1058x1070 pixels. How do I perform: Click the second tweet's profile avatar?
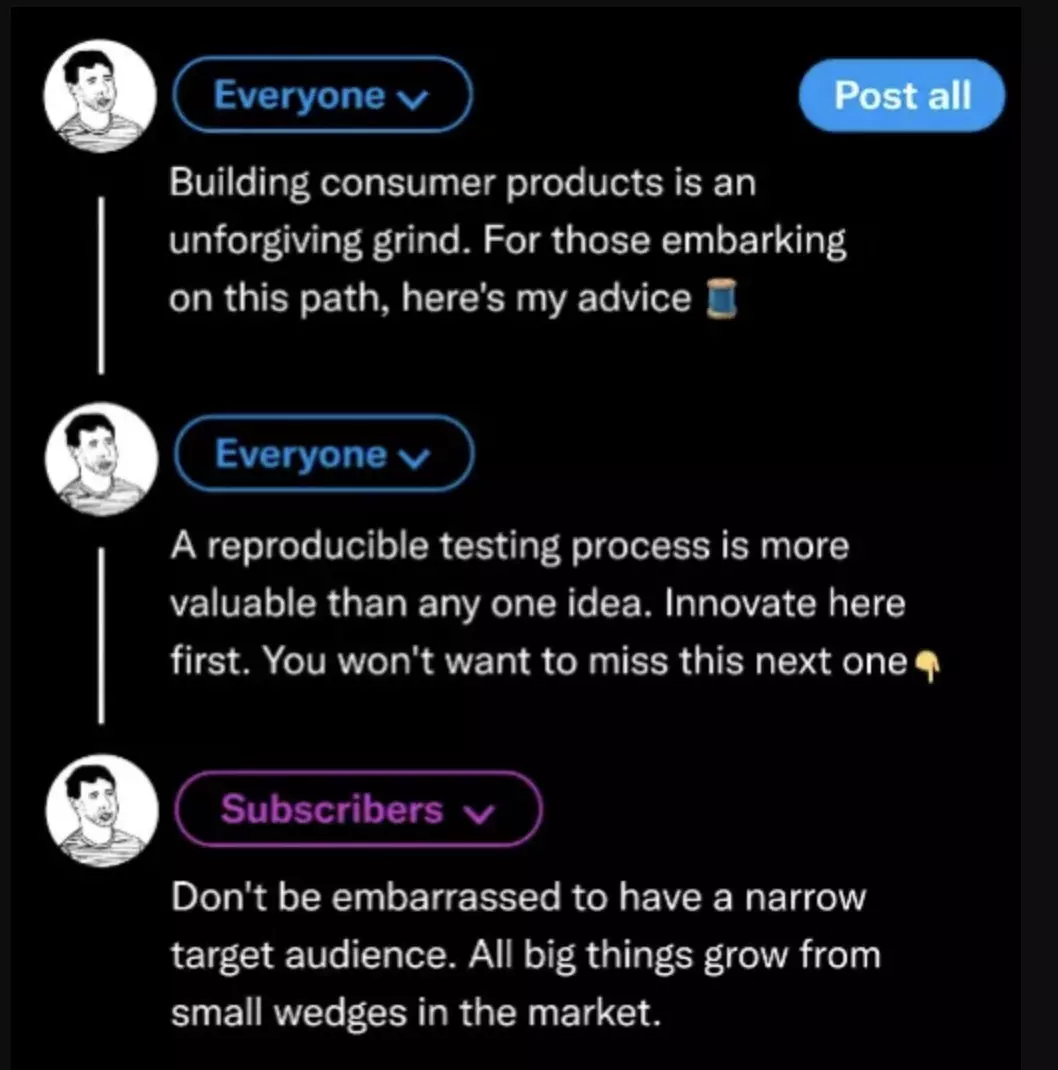(x=100, y=458)
